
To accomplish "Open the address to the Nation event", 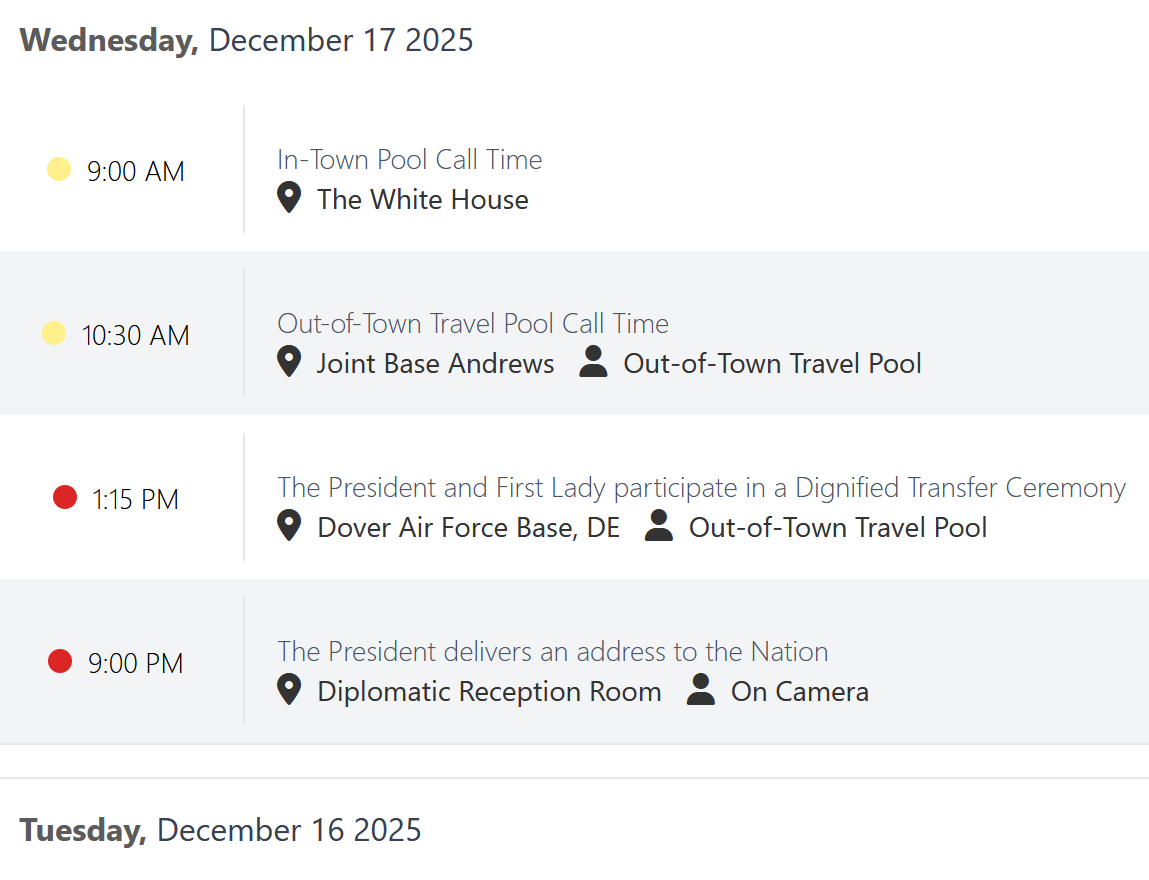I will (552, 652).
